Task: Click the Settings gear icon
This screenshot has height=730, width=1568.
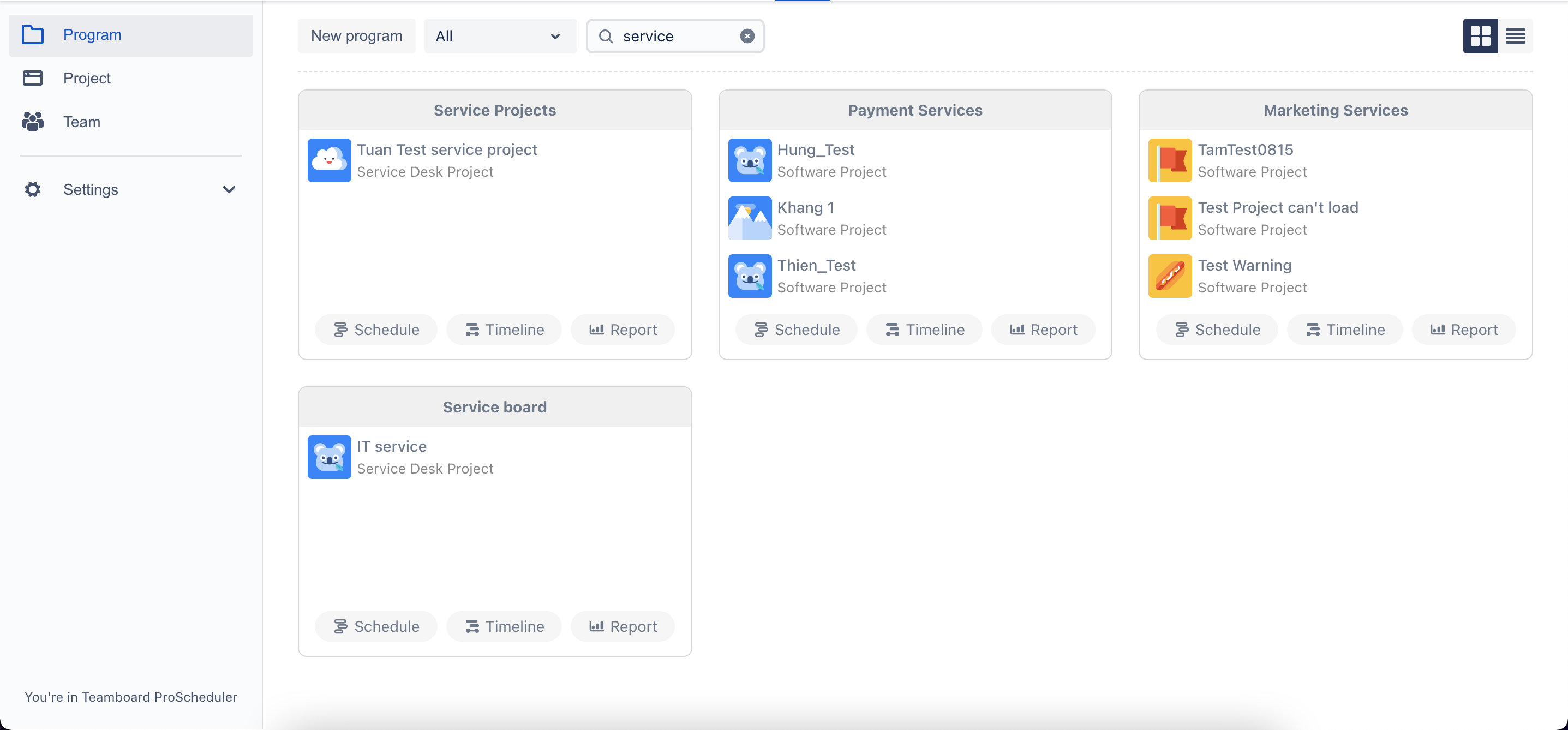Action: (33, 189)
